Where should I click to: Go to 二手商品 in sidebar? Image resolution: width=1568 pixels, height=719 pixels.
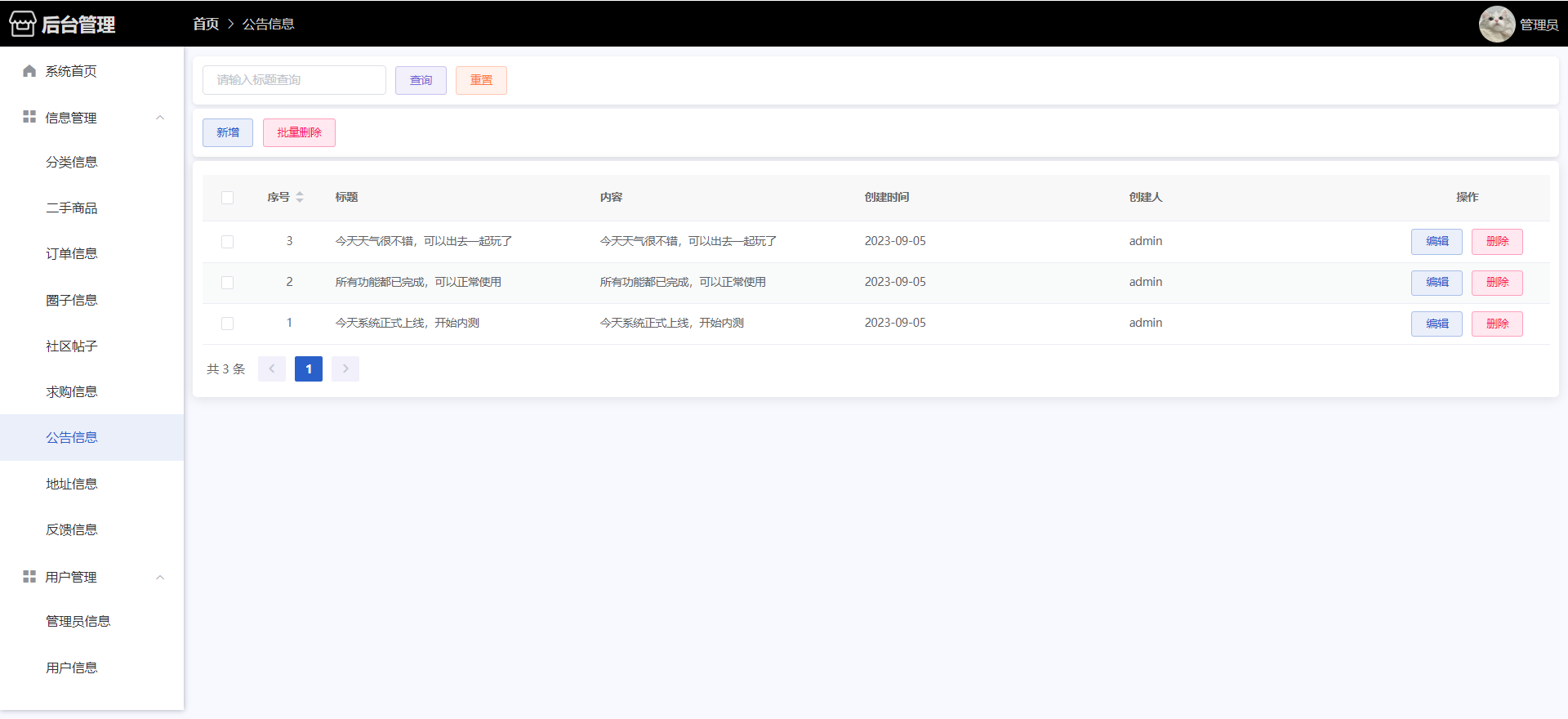[91, 208]
